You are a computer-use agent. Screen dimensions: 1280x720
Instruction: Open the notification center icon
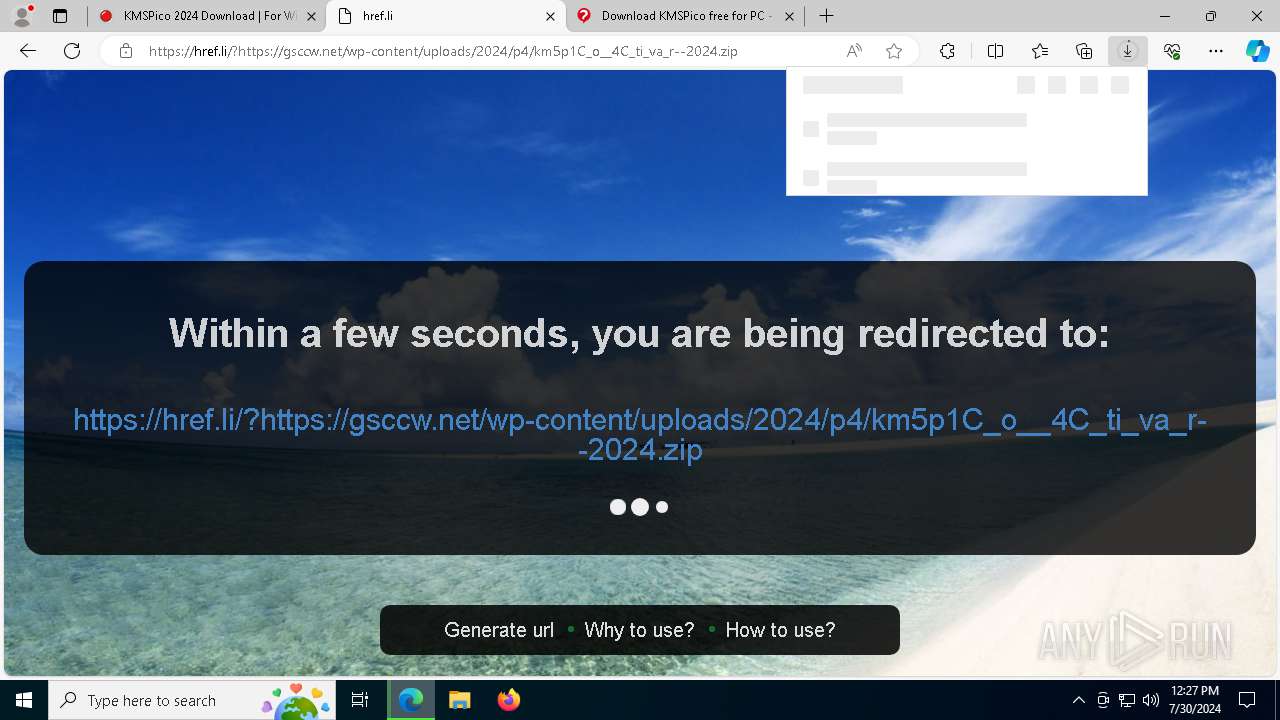tap(1247, 700)
